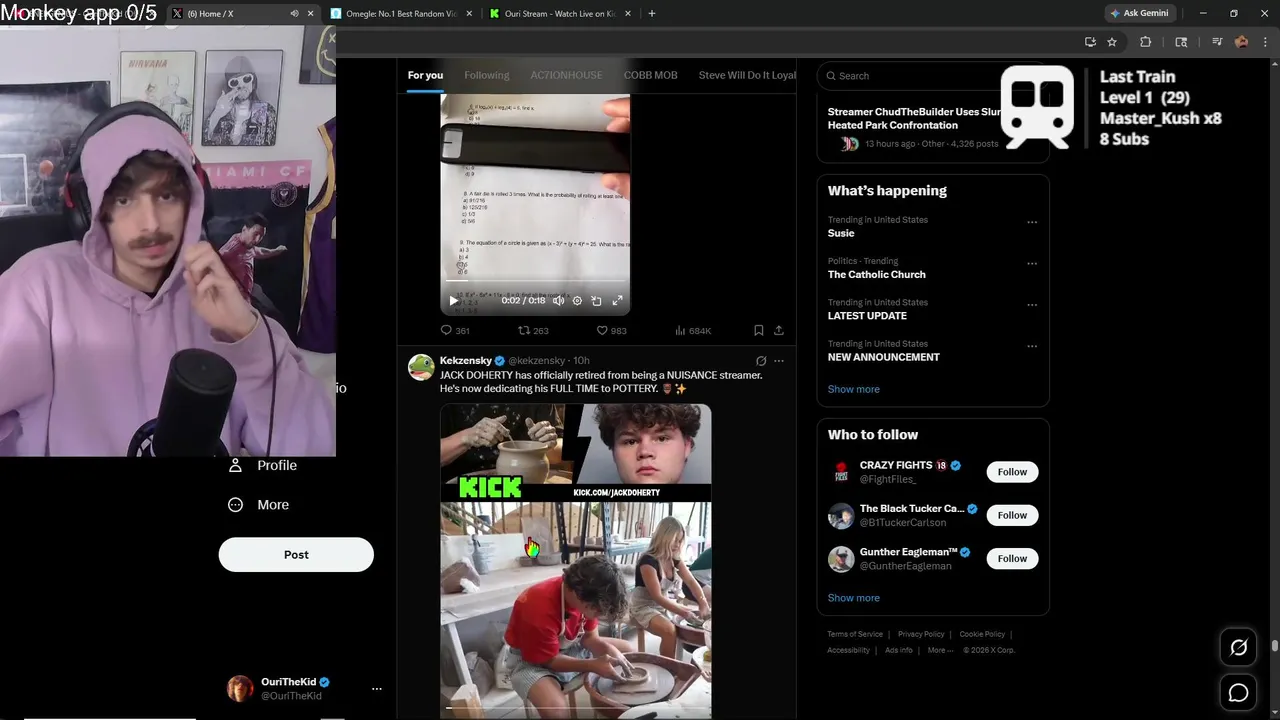This screenshot has height=720, width=1280.
Task: Open Grok floating button
Action: coord(1238,648)
